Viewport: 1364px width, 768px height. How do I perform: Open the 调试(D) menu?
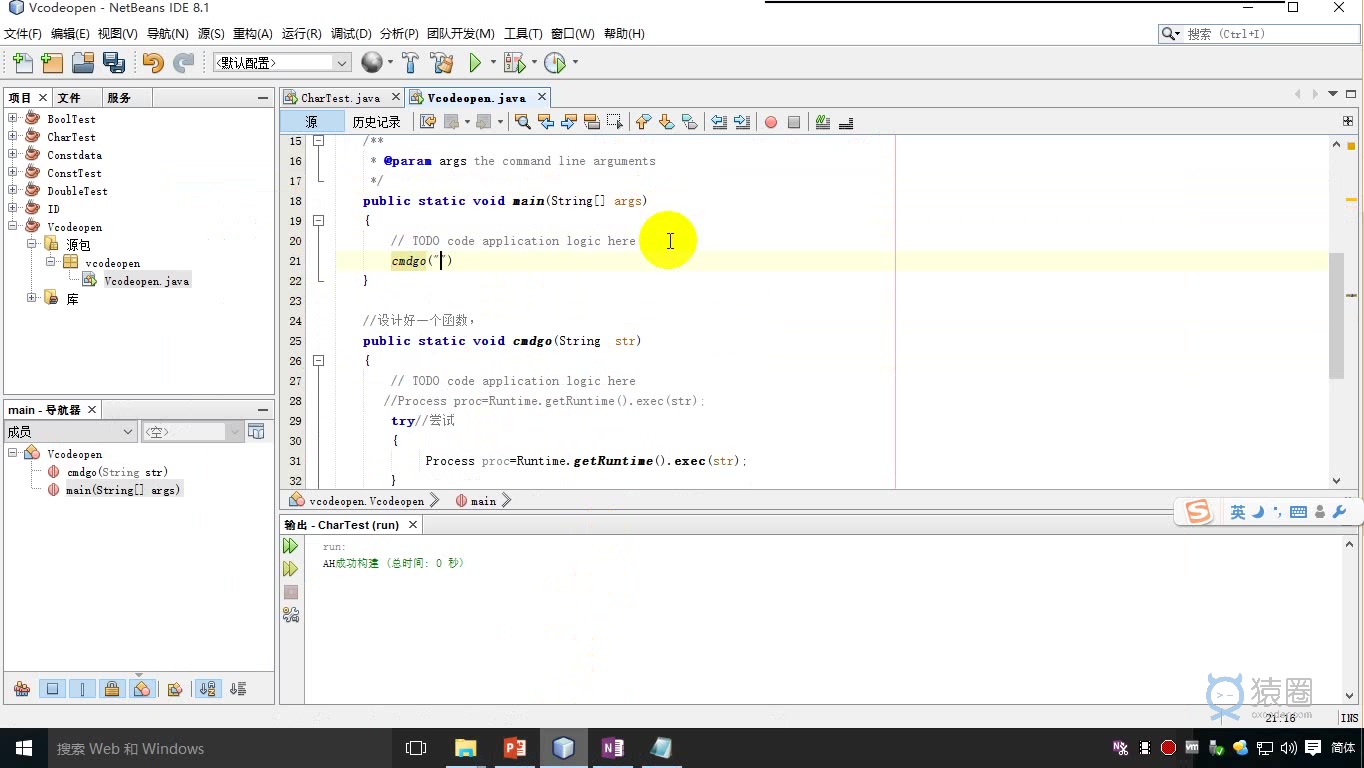click(x=351, y=34)
